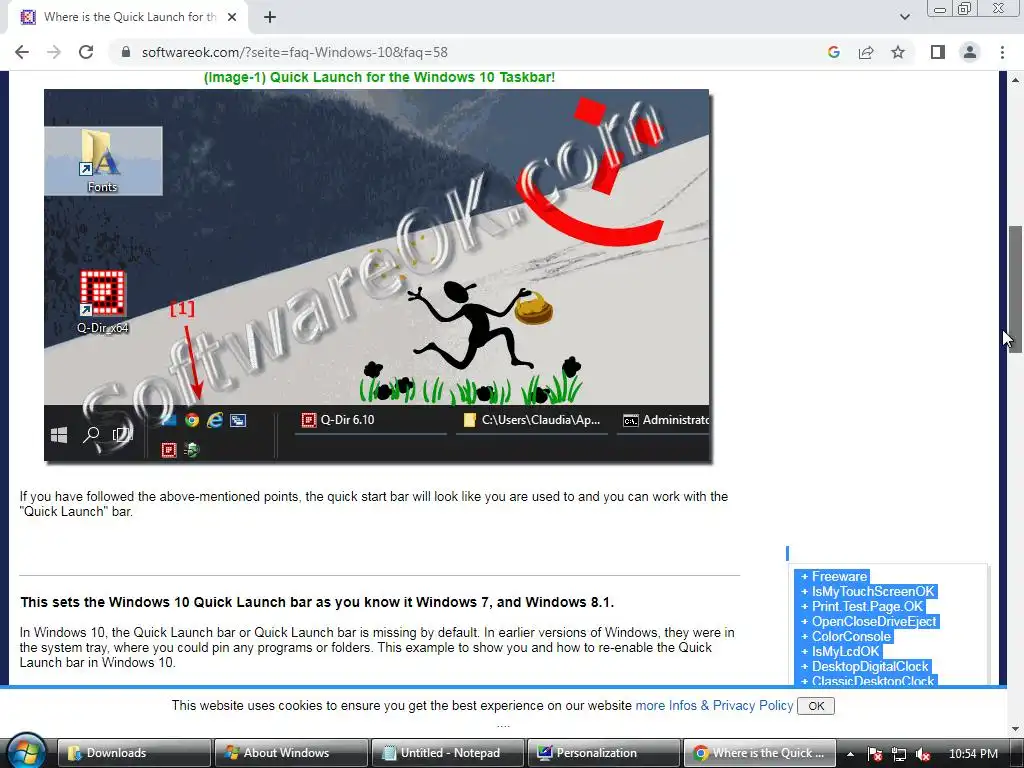Image resolution: width=1024 pixels, height=768 pixels.
Task: Open the IsMyTouchScreenOK link
Action: (x=872, y=592)
